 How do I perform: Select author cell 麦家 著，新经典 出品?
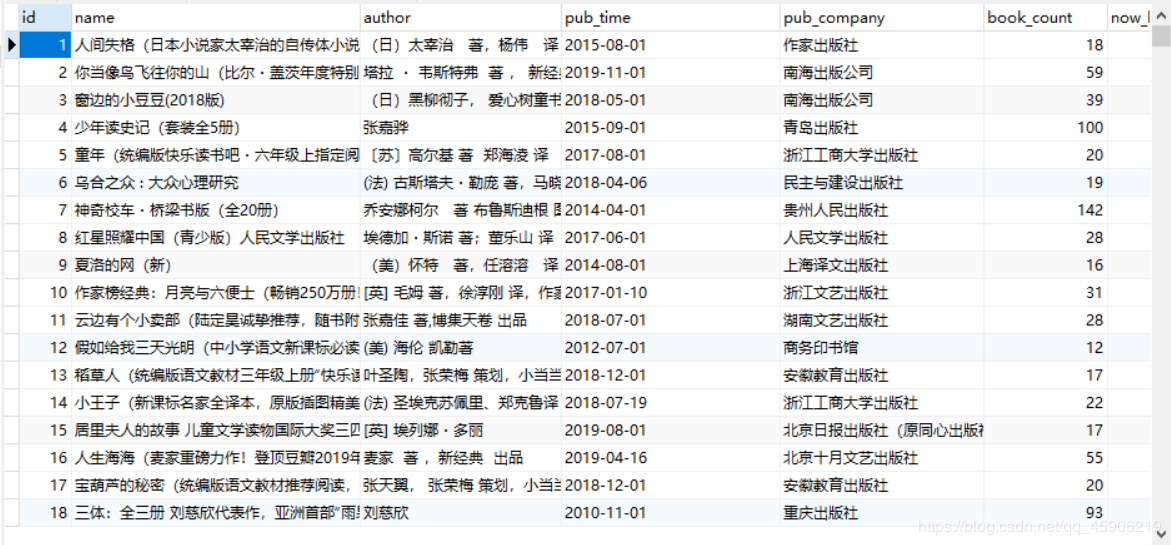click(x=461, y=458)
